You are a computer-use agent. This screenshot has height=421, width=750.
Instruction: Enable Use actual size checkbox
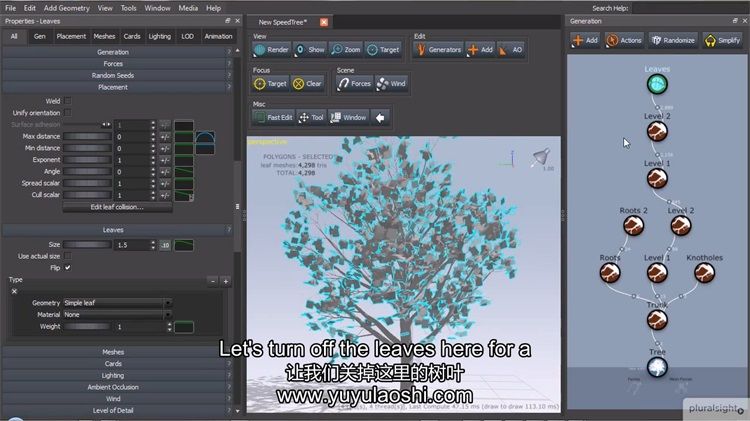(x=67, y=256)
